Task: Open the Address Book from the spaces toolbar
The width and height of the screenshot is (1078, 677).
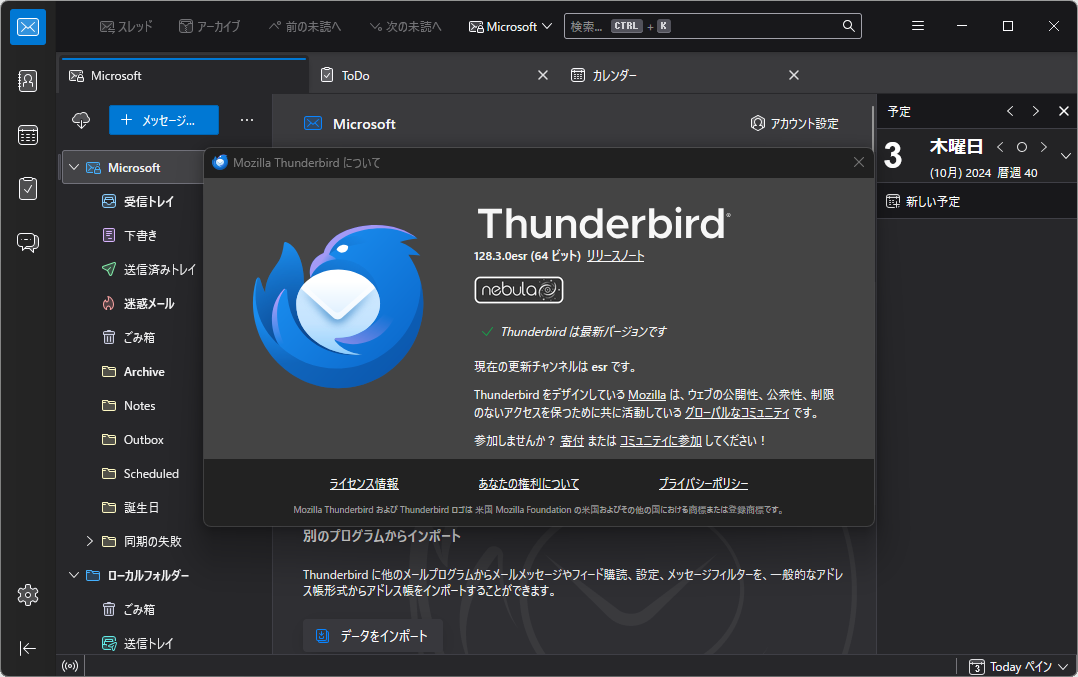Action: (27, 81)
